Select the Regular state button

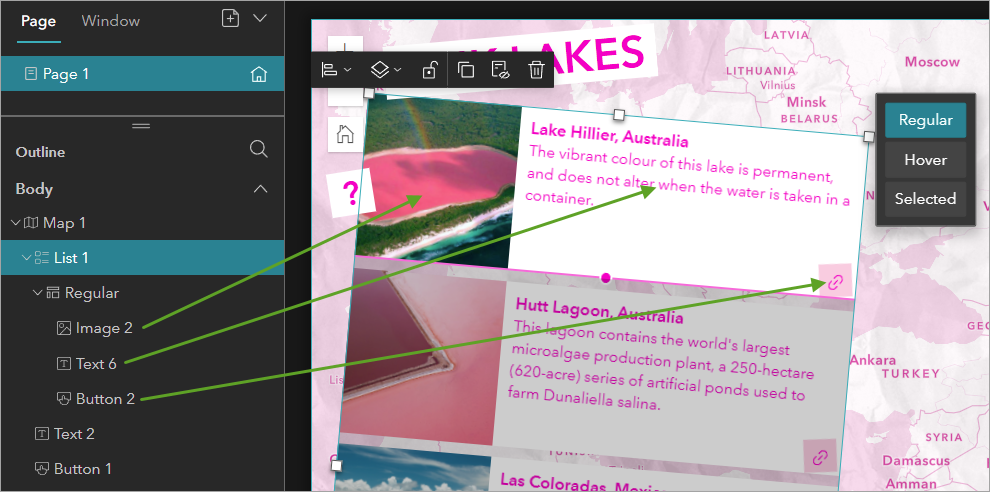[925, 120]
